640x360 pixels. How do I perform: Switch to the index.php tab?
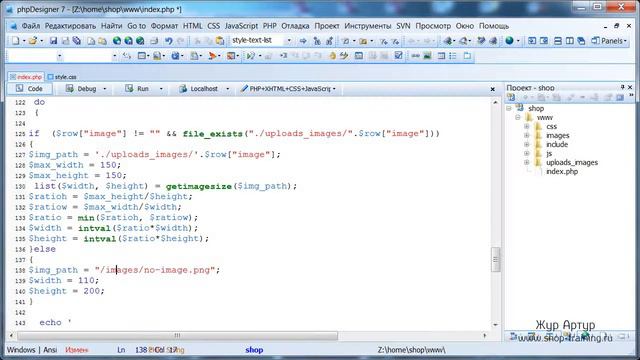point(26,77)
